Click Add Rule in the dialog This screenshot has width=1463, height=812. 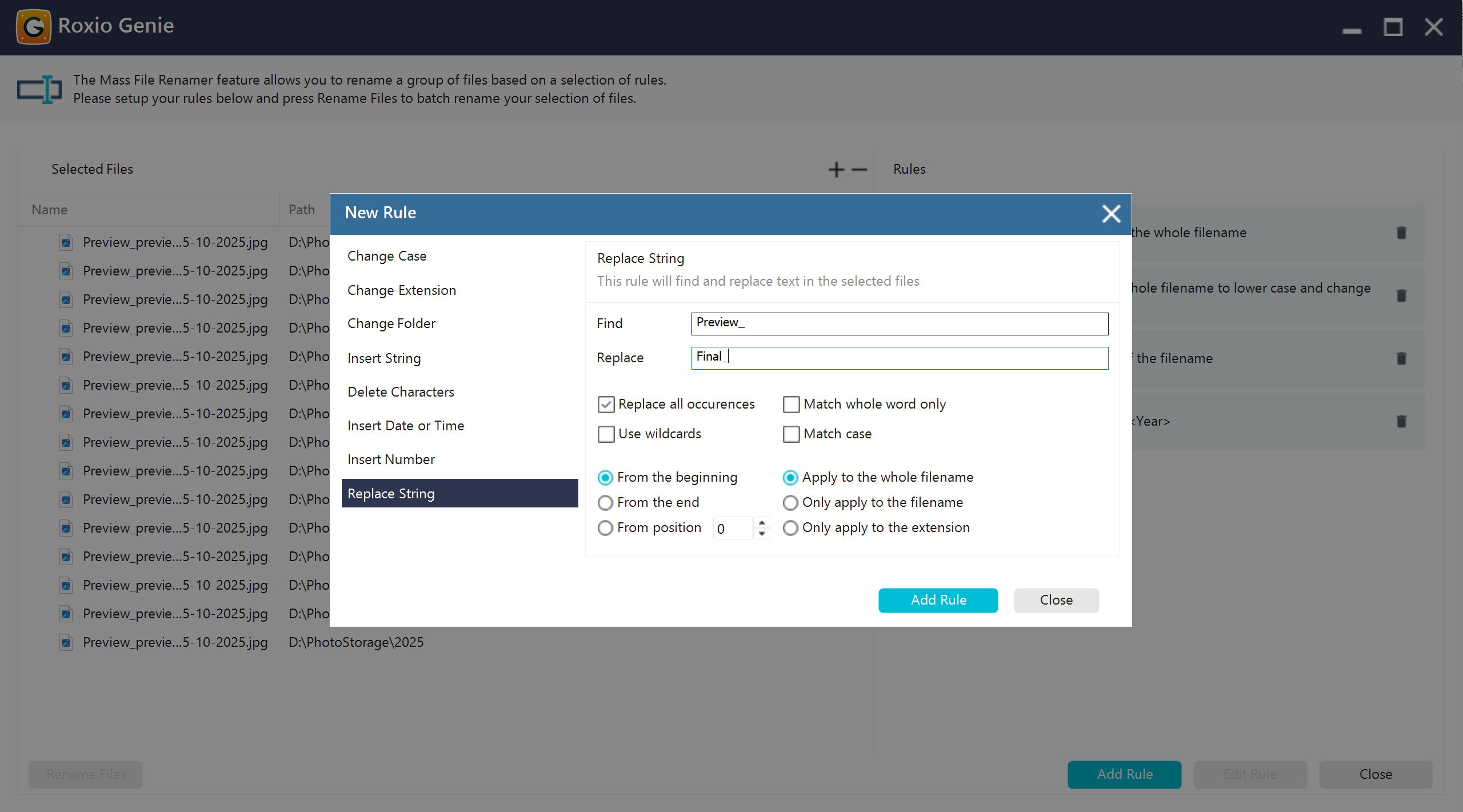point(938,600)
